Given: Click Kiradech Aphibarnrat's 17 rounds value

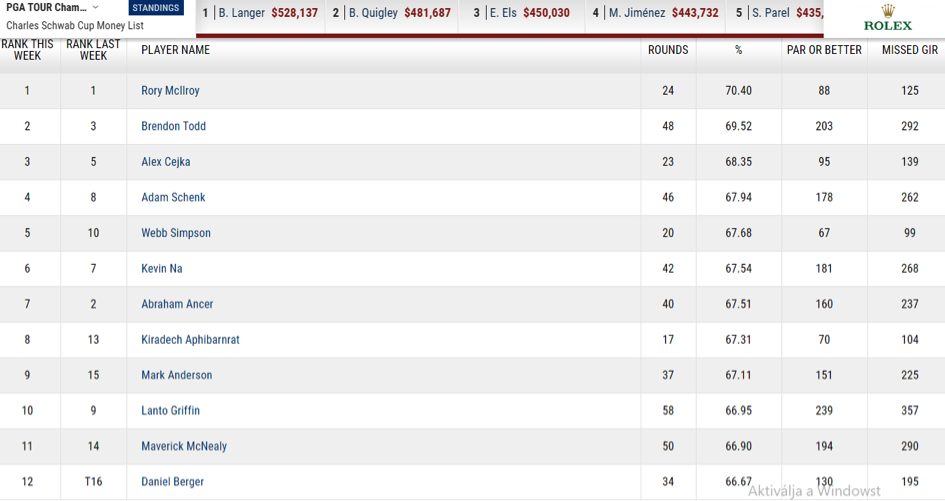Looking at the screenshot, I should 668,339.
